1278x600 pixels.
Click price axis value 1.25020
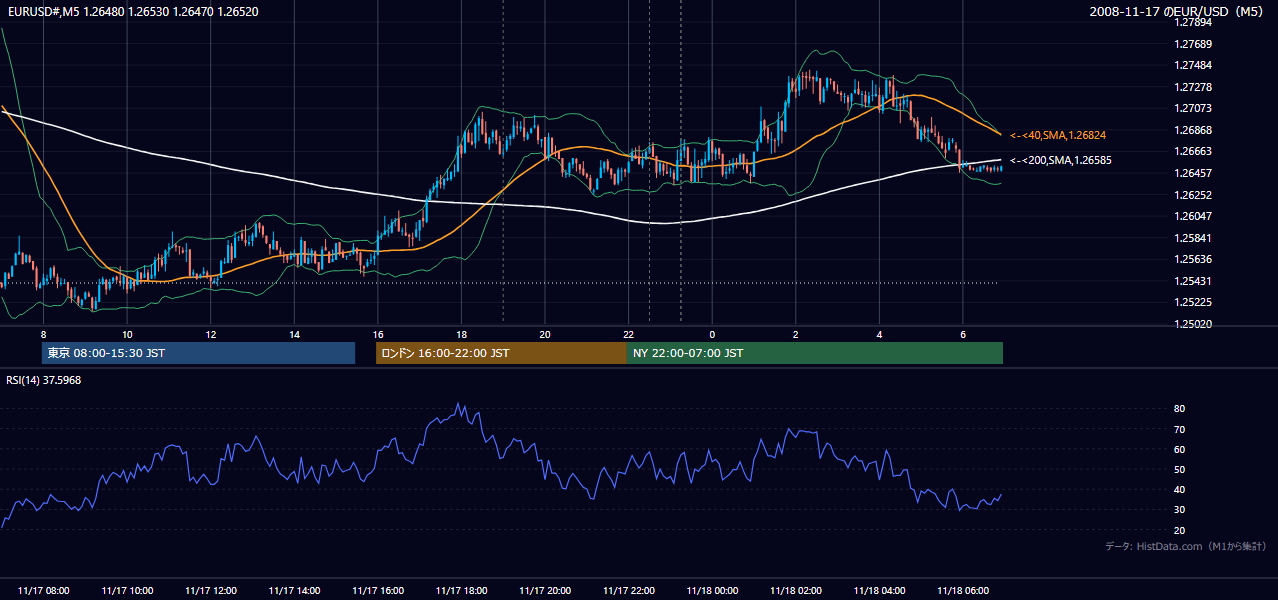(x=1193, y=324)
